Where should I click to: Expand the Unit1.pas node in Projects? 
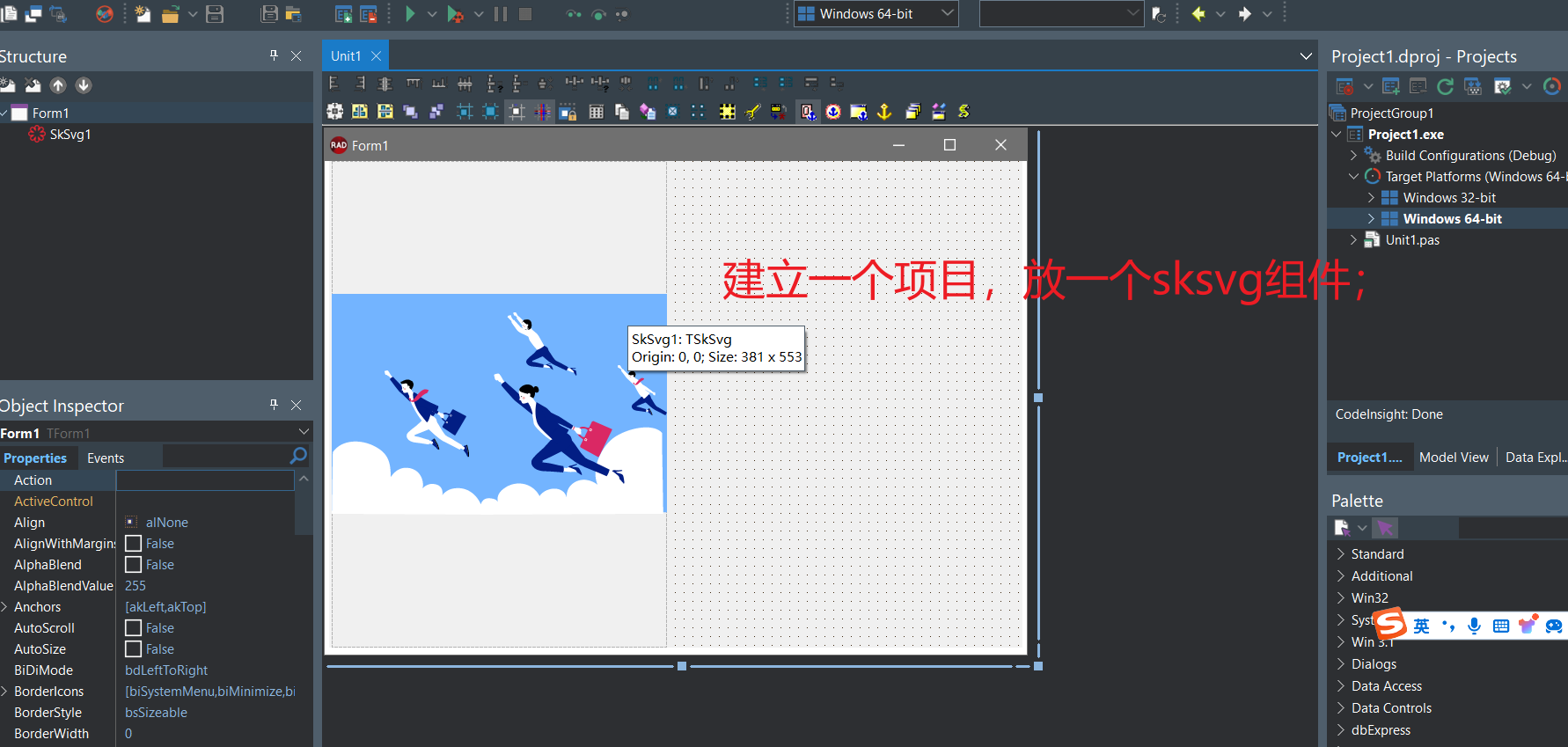click(1353, 240)
